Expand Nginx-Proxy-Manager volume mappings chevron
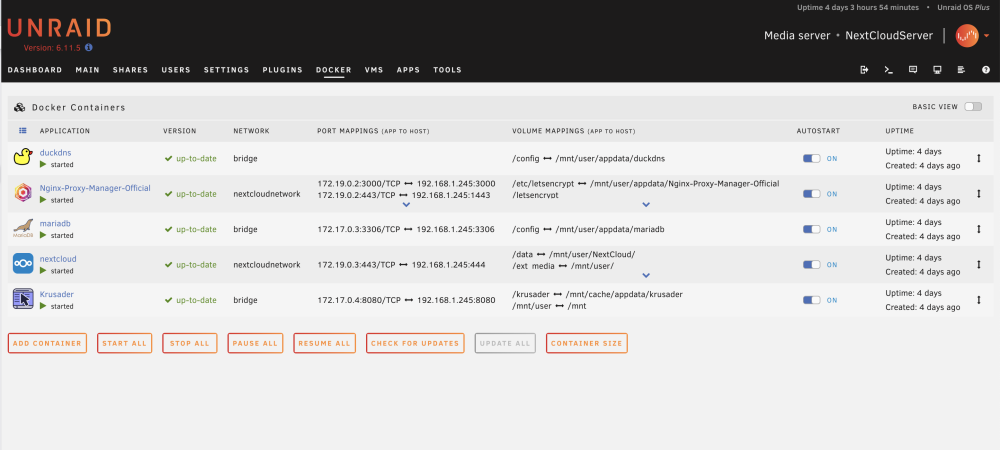 click(646, 205)
